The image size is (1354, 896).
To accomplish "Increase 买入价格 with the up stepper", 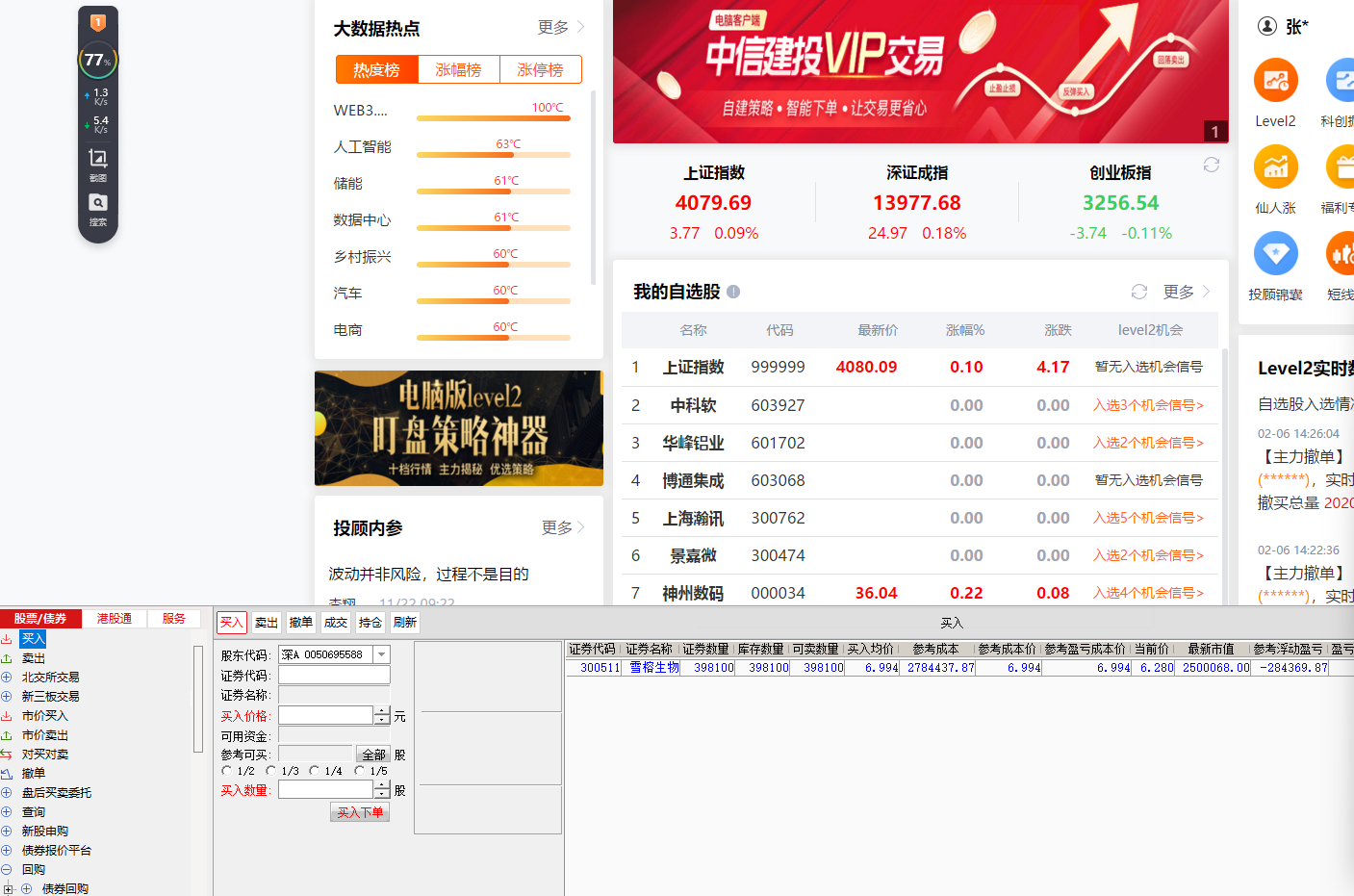I will click(x=382, y=710).
